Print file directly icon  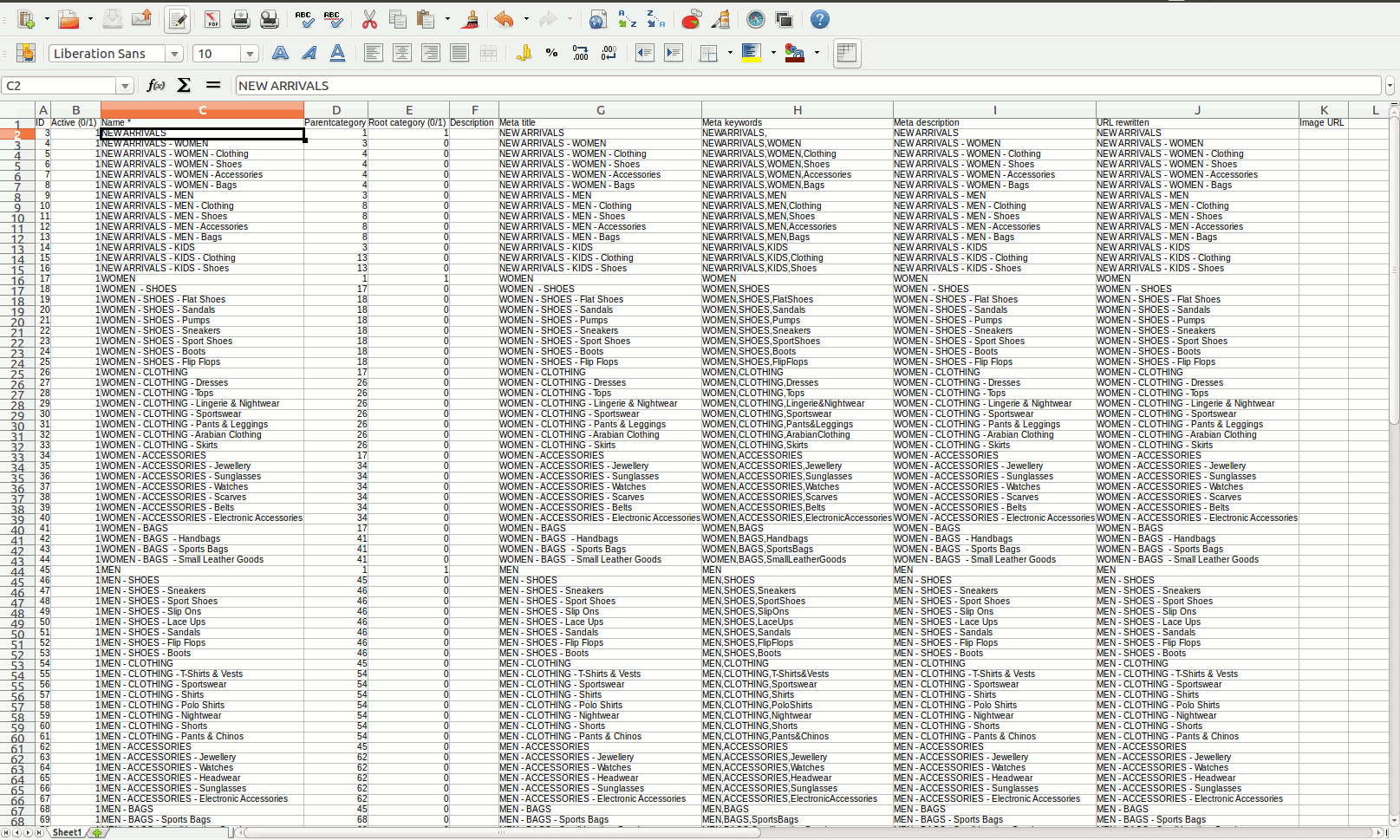coord(241,19)
